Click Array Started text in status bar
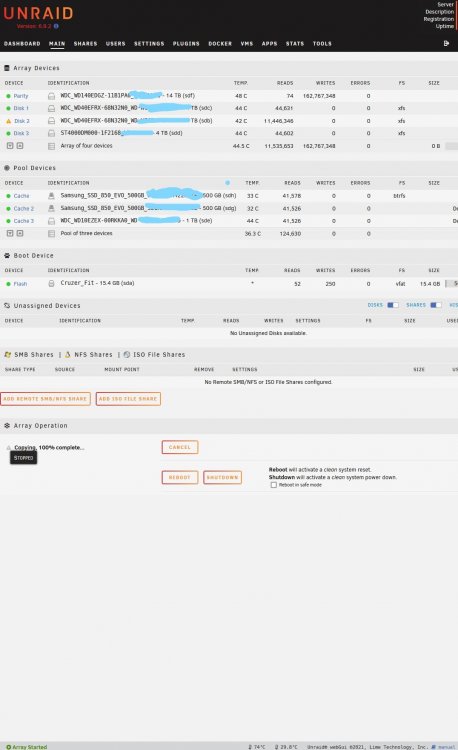 click(30, 747)
